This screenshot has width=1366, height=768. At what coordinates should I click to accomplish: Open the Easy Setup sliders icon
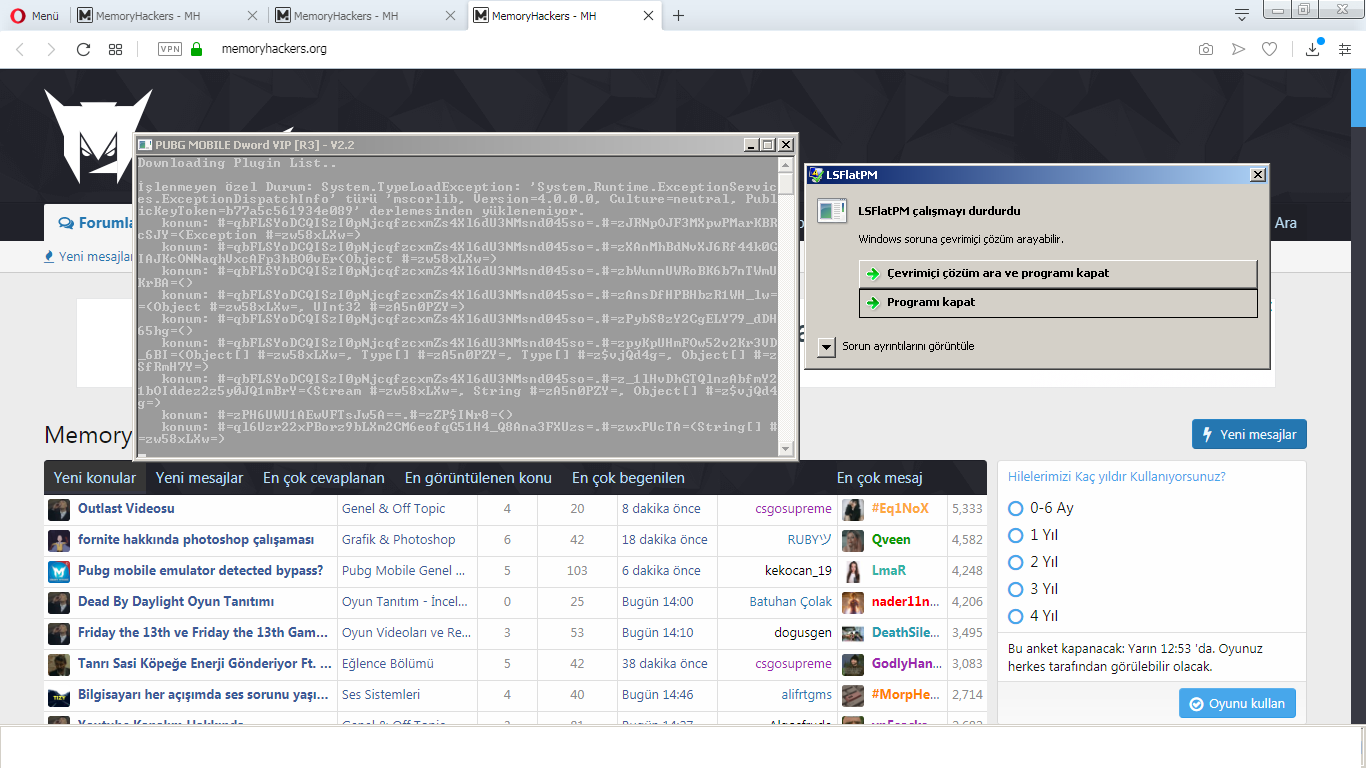tap(1344, 49)
